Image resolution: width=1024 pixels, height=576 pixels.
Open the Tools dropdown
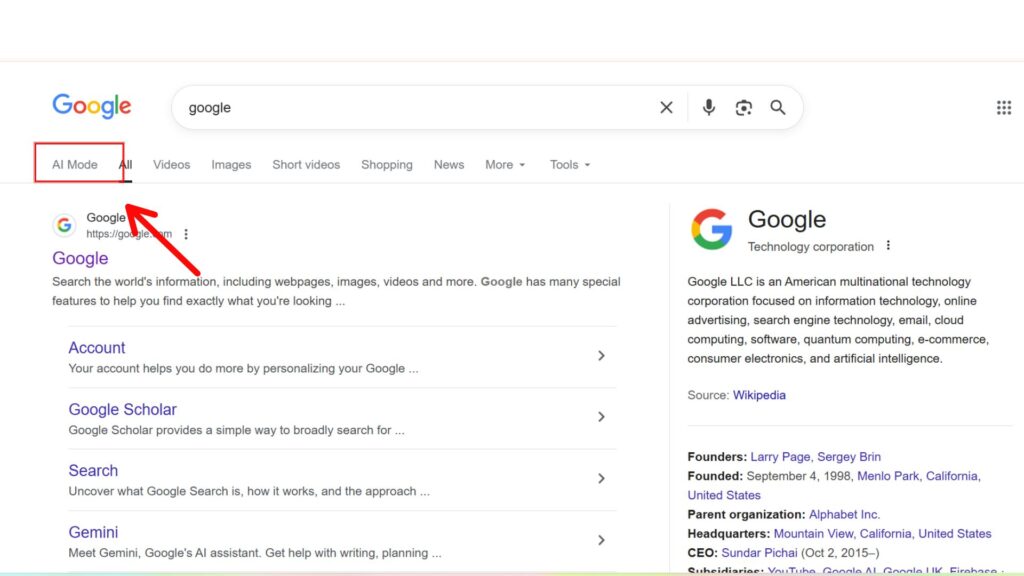569,165
